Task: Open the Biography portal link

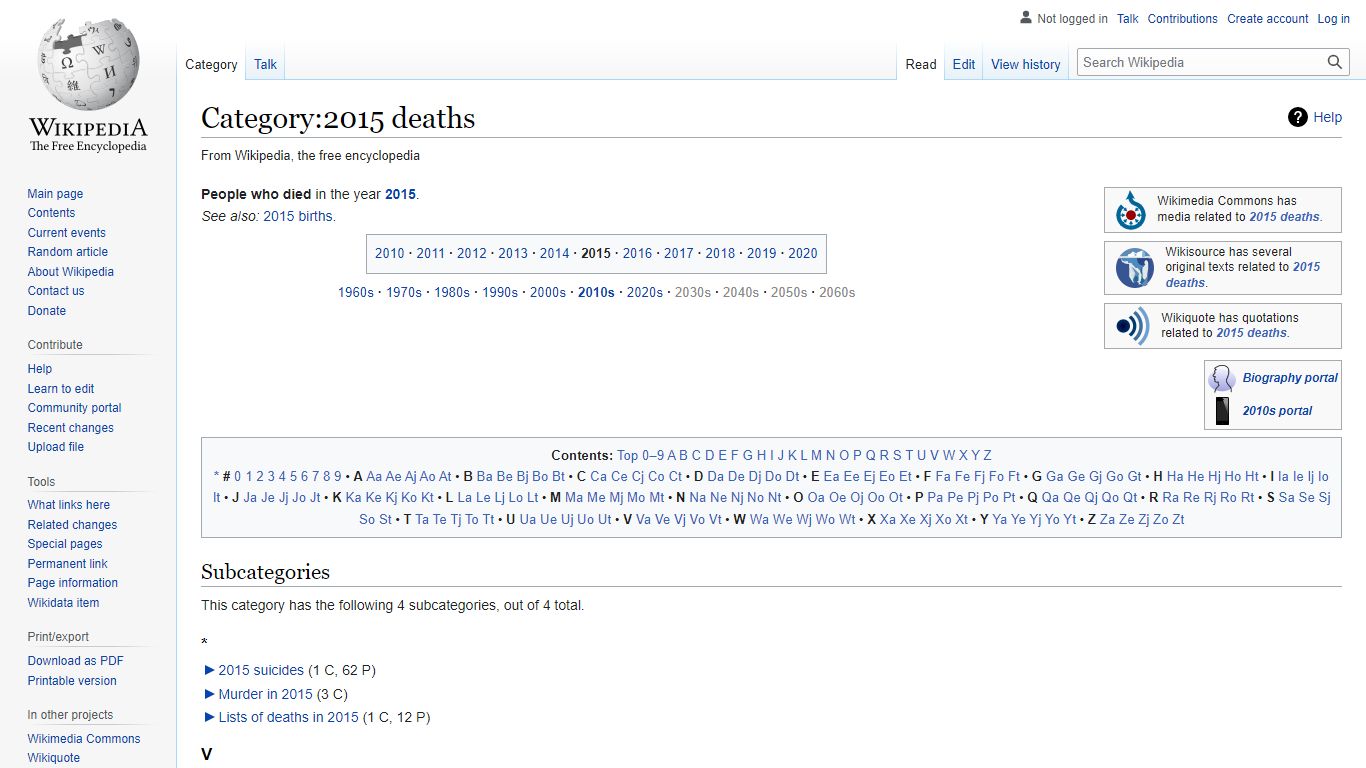Action: [1290, 378]
